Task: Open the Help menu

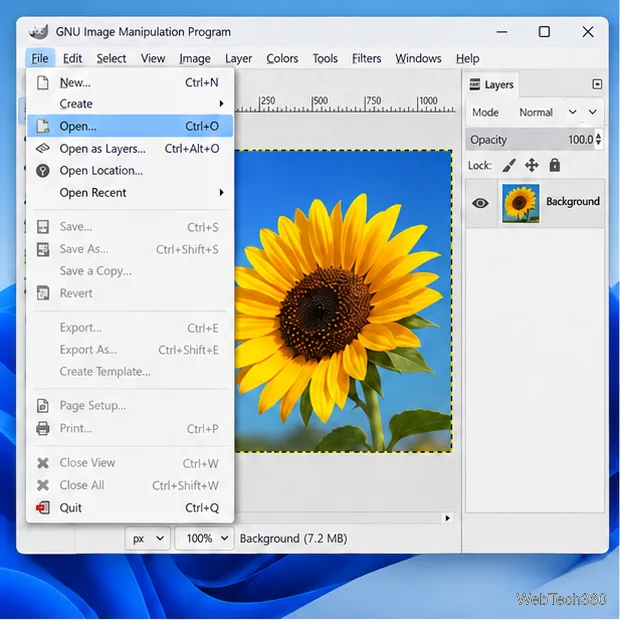Action: pyautogui.click(x=467, y=59)
